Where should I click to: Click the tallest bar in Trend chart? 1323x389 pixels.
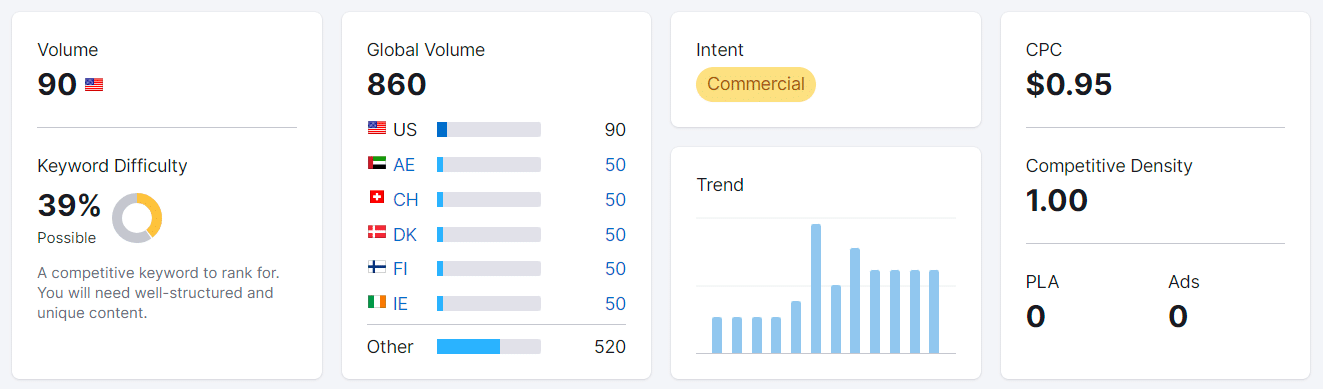(x=816, y=288)
